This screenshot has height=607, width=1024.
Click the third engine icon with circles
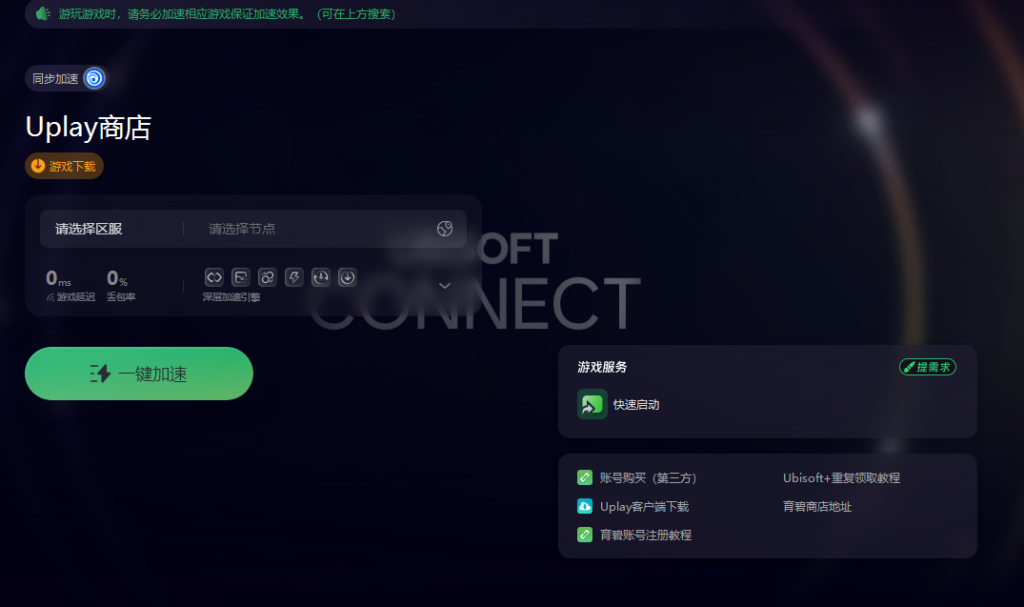coord(268,278)
